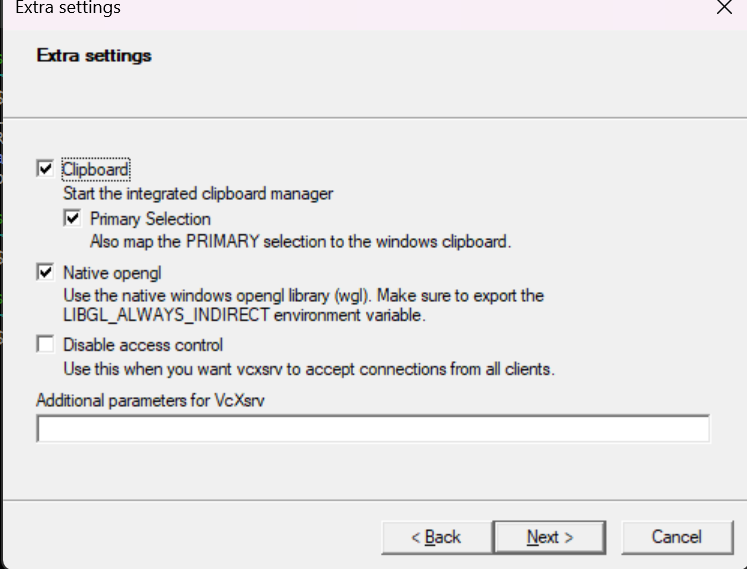Click the Disable access control label
The width and height of the screenshot is (747, 569).
(x=143, y=346)
